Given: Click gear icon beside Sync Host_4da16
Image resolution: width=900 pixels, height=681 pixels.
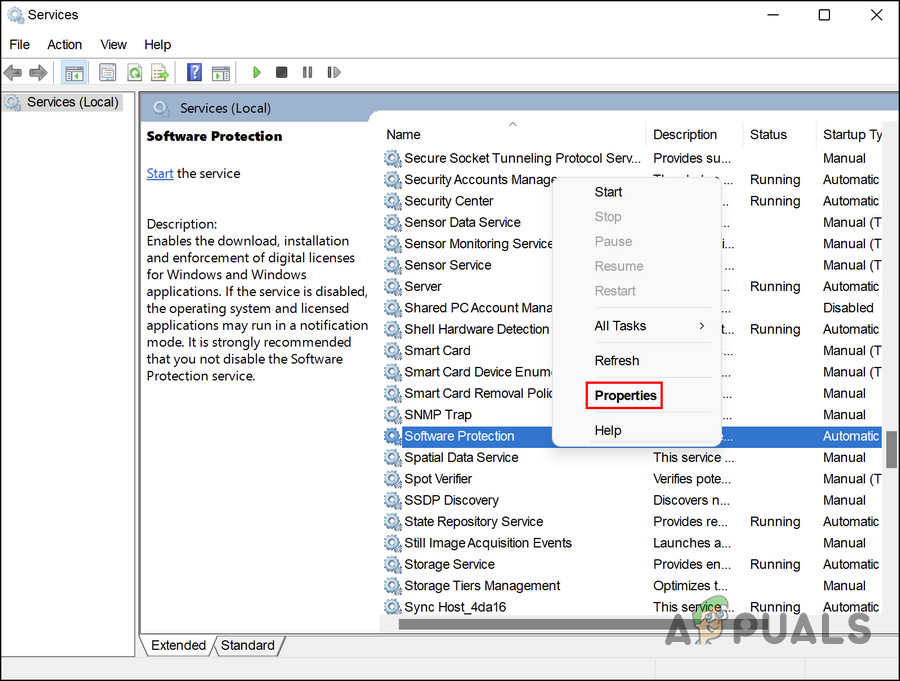Looking at the screenshot, I should click(393, 607).
